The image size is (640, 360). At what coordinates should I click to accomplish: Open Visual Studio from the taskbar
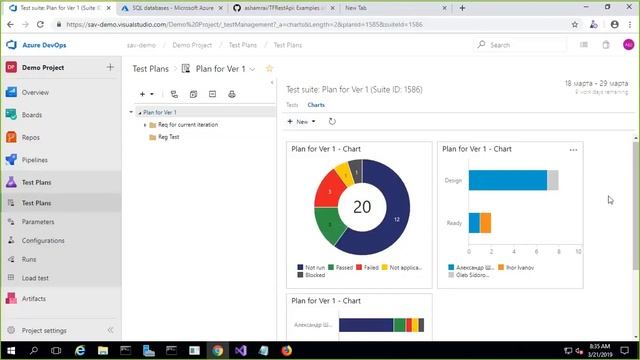click(x=240, y=351)
